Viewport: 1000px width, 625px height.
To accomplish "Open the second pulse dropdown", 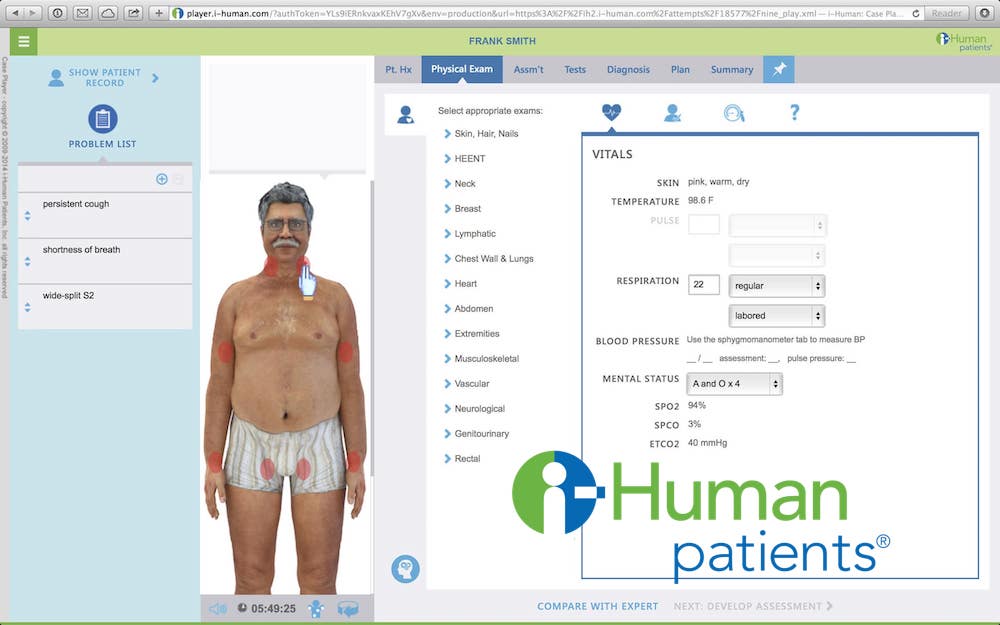I will 777,256.
